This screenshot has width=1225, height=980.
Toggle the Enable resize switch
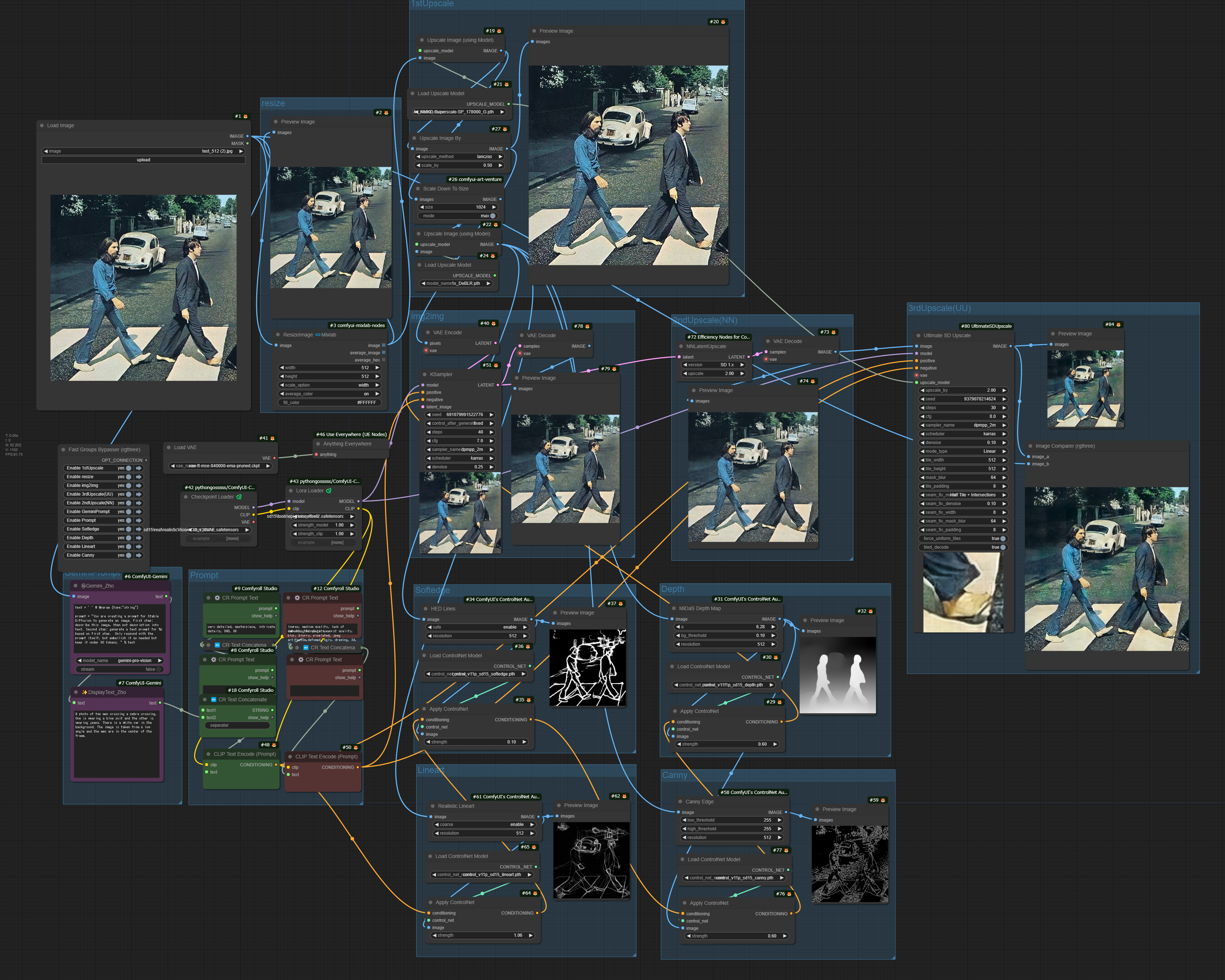[x=128, y=477]
